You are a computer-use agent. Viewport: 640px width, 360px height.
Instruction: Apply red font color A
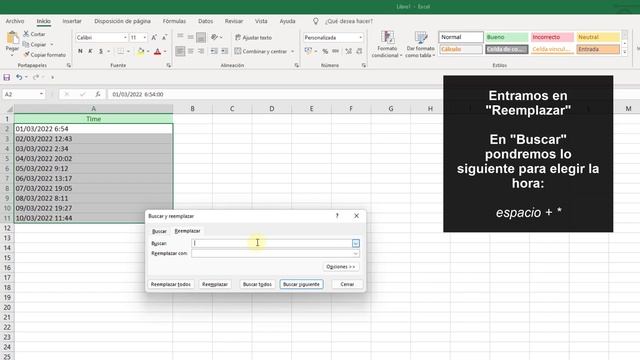(x=158, y=51)
